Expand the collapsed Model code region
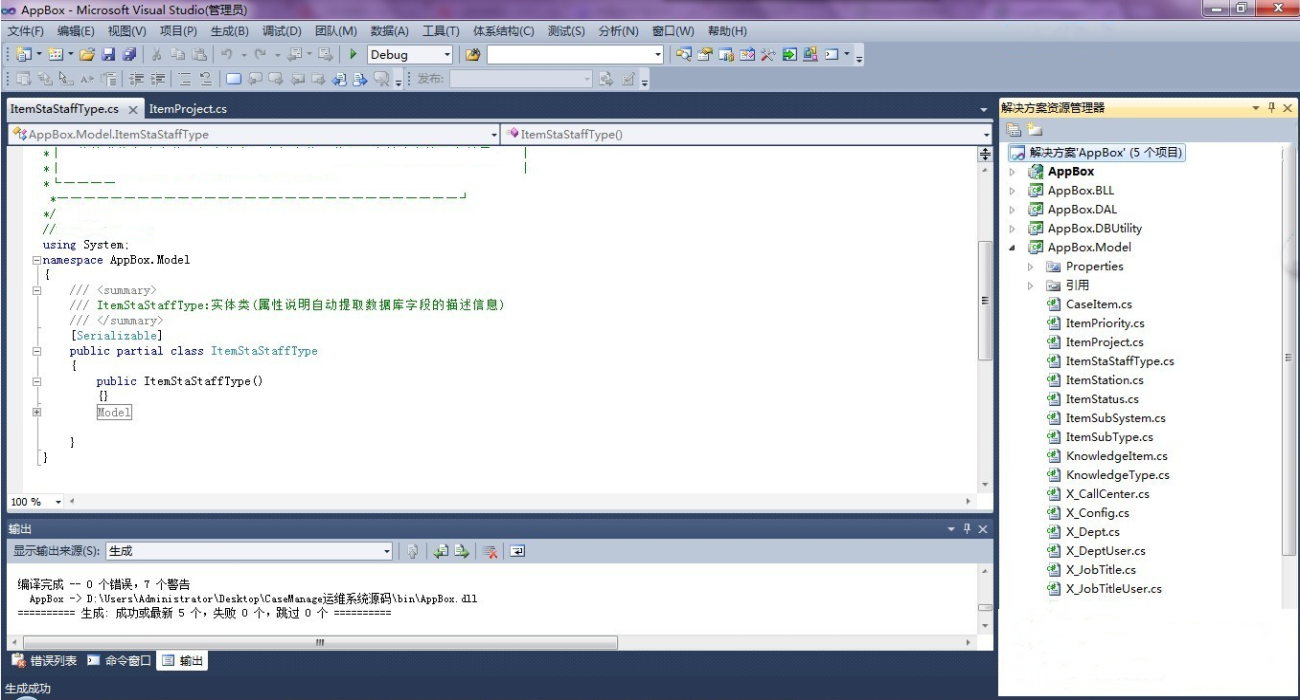 [x=37, y=412]
